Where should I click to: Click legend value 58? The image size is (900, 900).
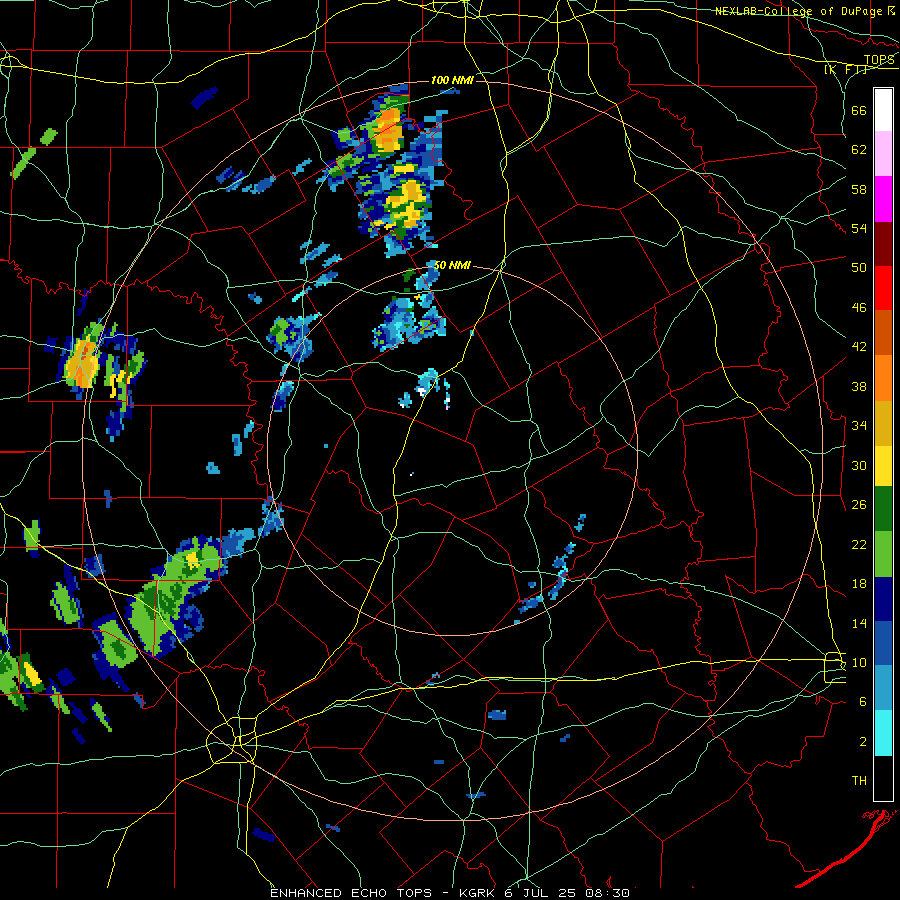click(859, 189)
